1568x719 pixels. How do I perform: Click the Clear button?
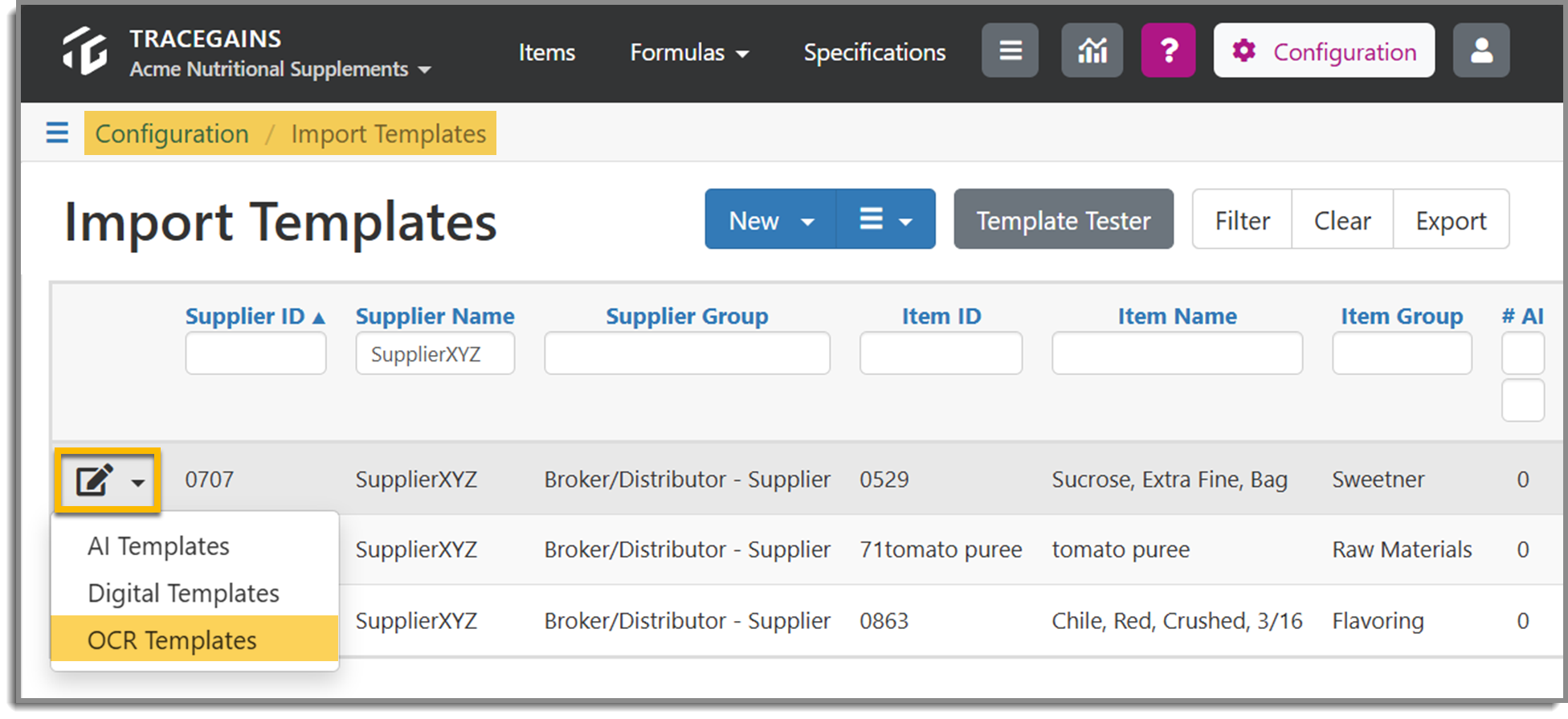pyautogui.click(x=1342, y=219)
